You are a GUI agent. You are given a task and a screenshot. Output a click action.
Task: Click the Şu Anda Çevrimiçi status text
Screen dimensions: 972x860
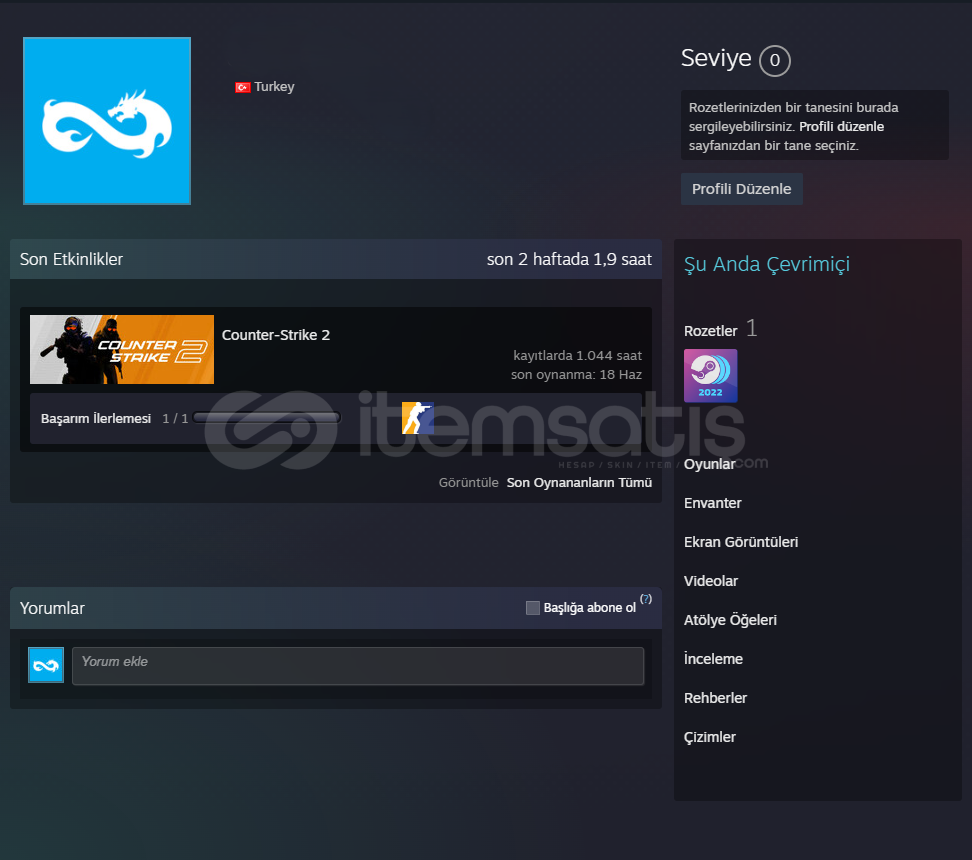click(767, 265)
